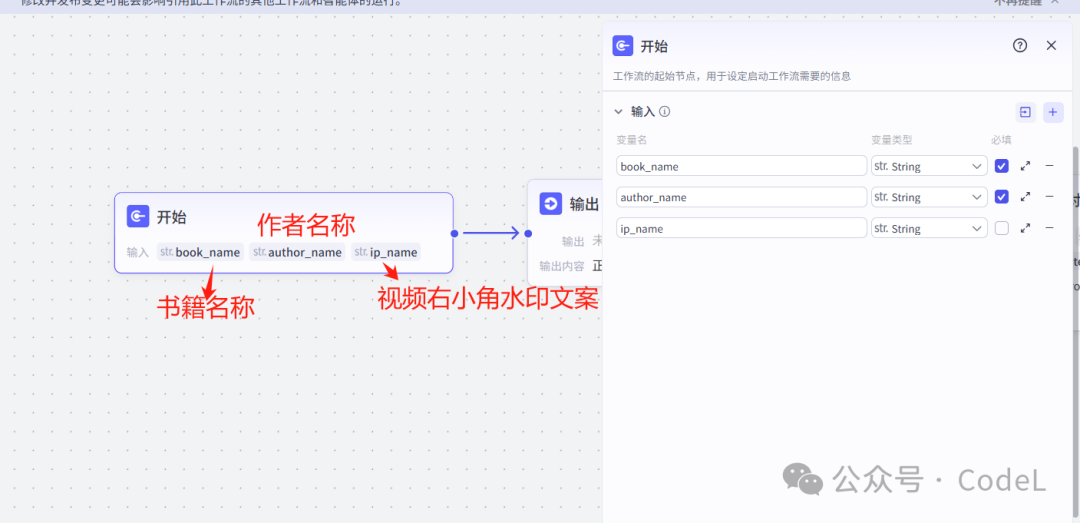Remove the ip_name variable with minus

1049,227
